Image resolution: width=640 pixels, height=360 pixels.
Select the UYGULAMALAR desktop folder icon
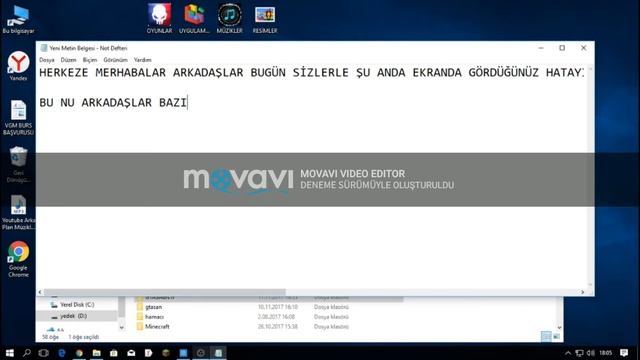(194, 18)
